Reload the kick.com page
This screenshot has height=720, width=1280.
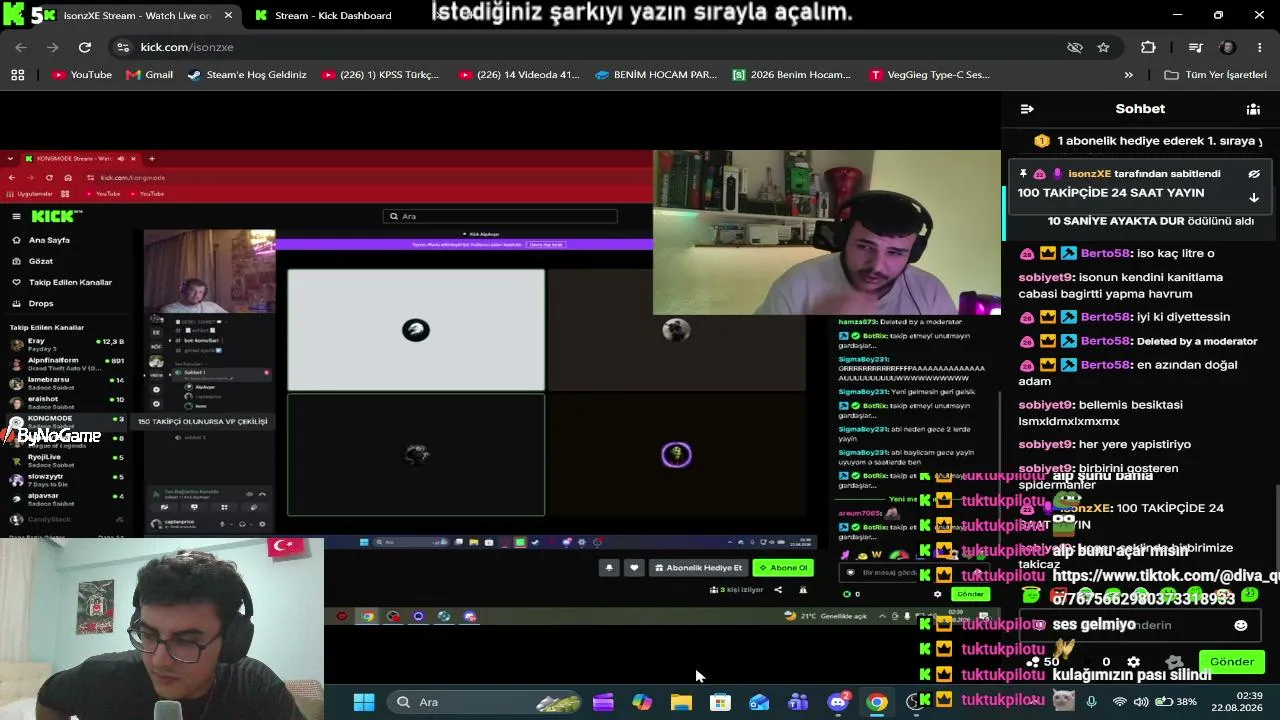85,47
